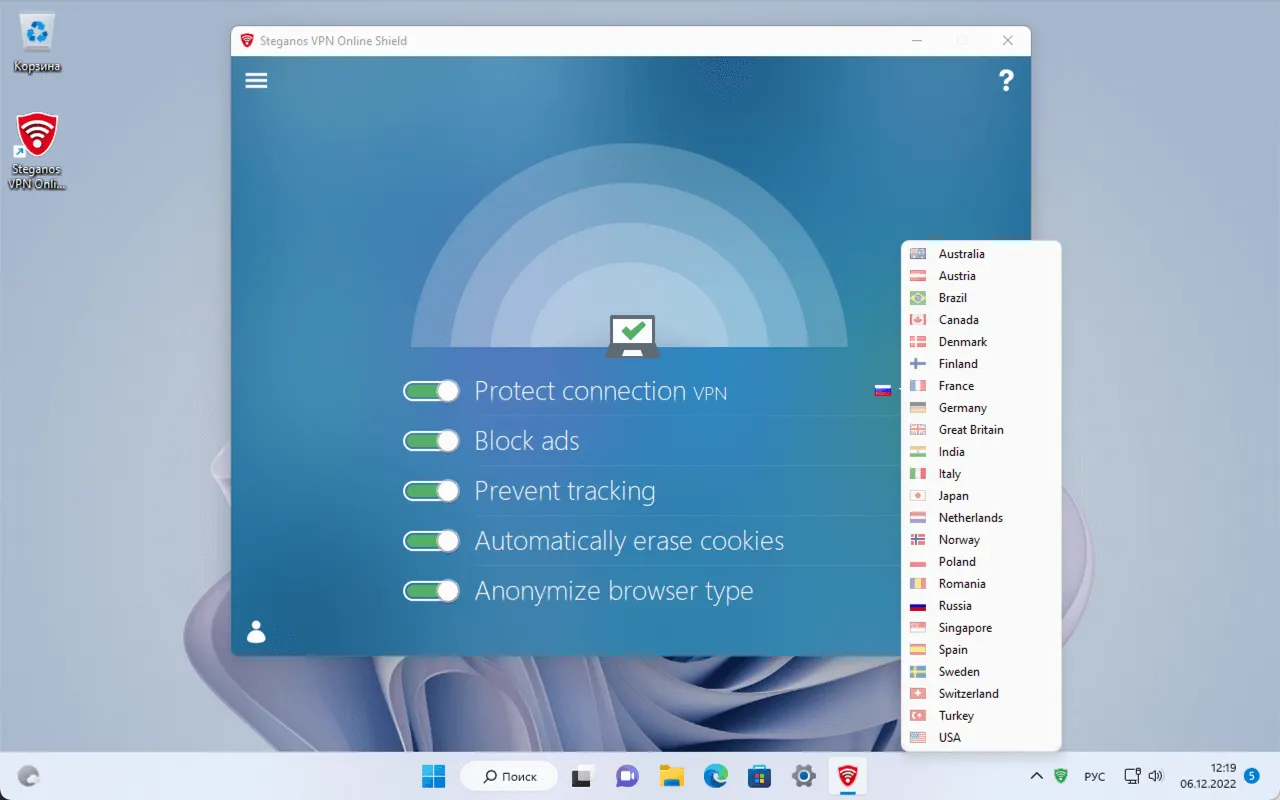Turn off Prevent tracking toggle
Screen dimensions: 1280x800
click(431, 491)
